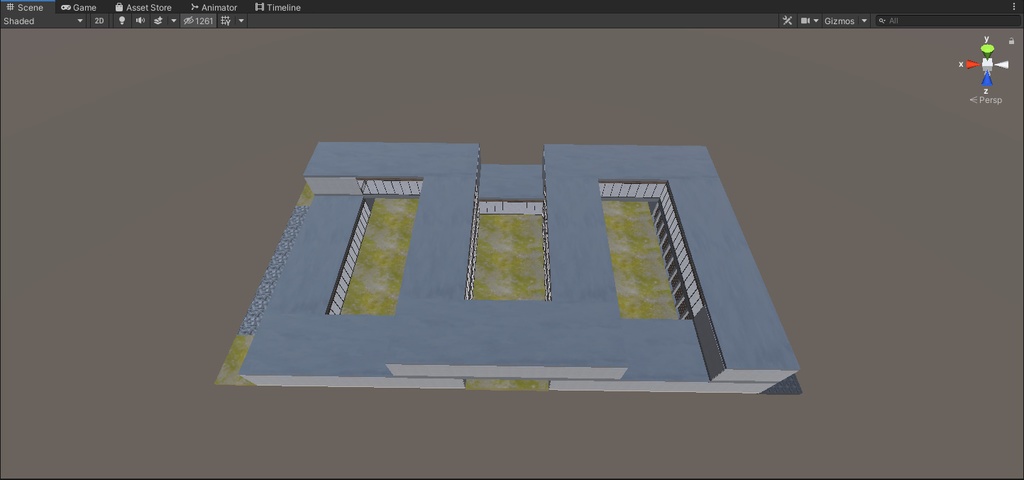Open the Gizmos dropdown arrow
The image size is (1024, 480).
click(x=864, y=21)
